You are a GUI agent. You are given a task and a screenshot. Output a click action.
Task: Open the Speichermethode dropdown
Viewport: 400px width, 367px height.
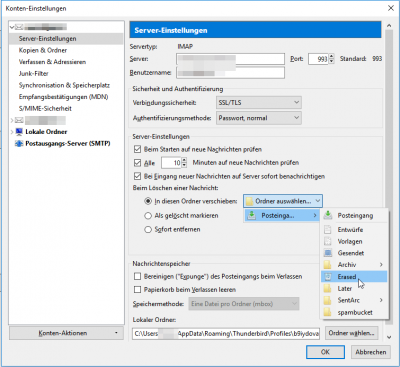pyautogui.click(x=244, y=304)
